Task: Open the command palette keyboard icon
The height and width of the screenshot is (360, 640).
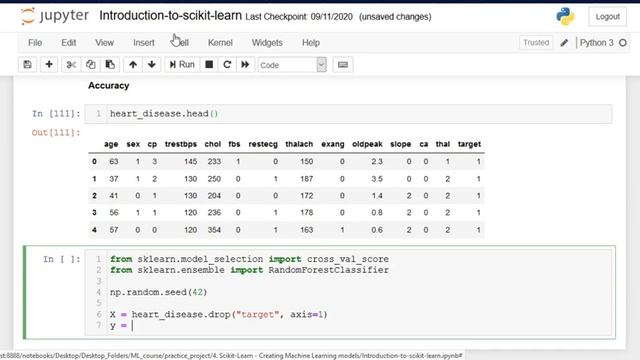Action: coord(343,64)
